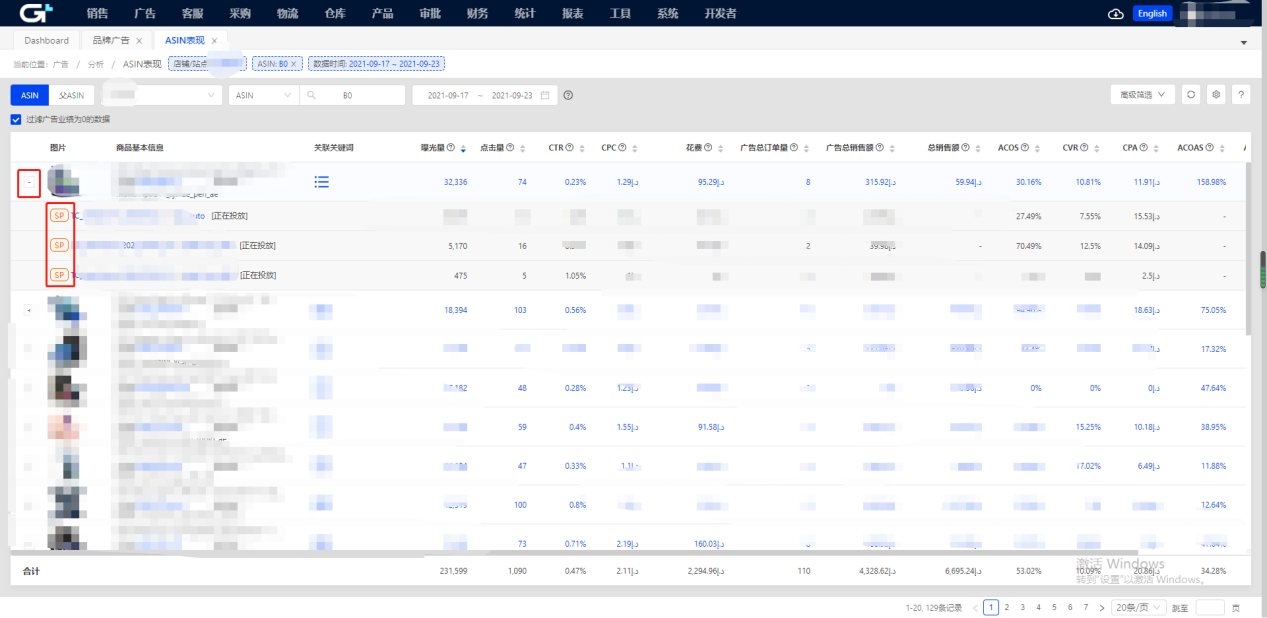
Task: Uncheck the 过滤广告业绩为0的数据 checkbox
Action: pos(15,119)
